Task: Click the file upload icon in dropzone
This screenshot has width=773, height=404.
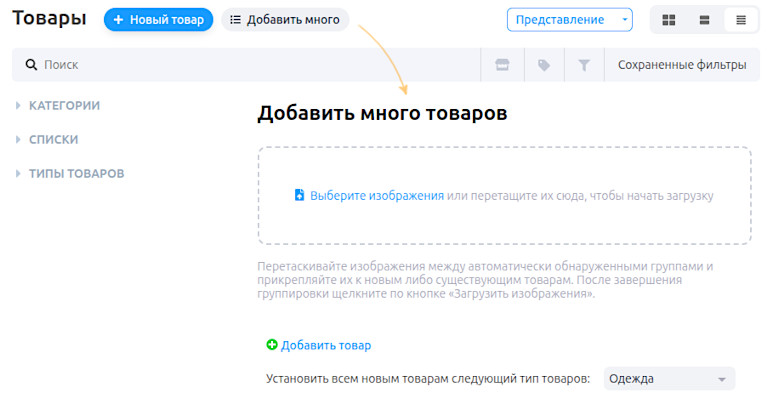Action: click(x=299, y=196)
